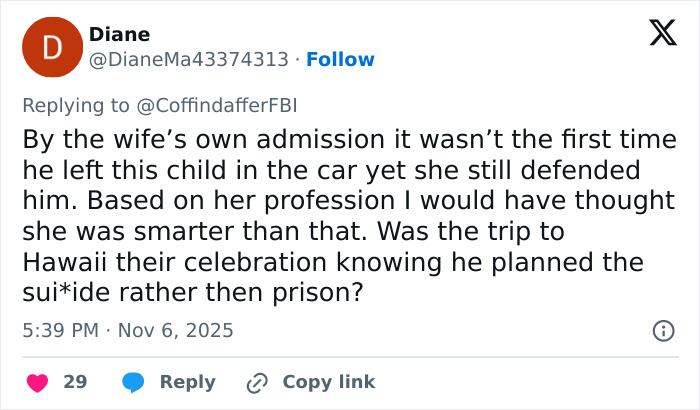Click the blue reply speech bubble icon
This screenshot has height=410, width=700.
click(133, 382)
